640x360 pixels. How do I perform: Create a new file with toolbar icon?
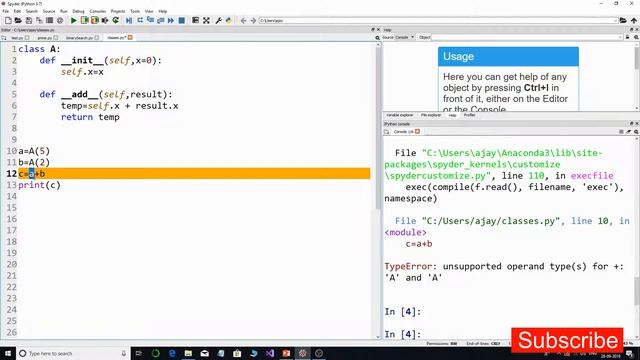[x=8, y=20]
